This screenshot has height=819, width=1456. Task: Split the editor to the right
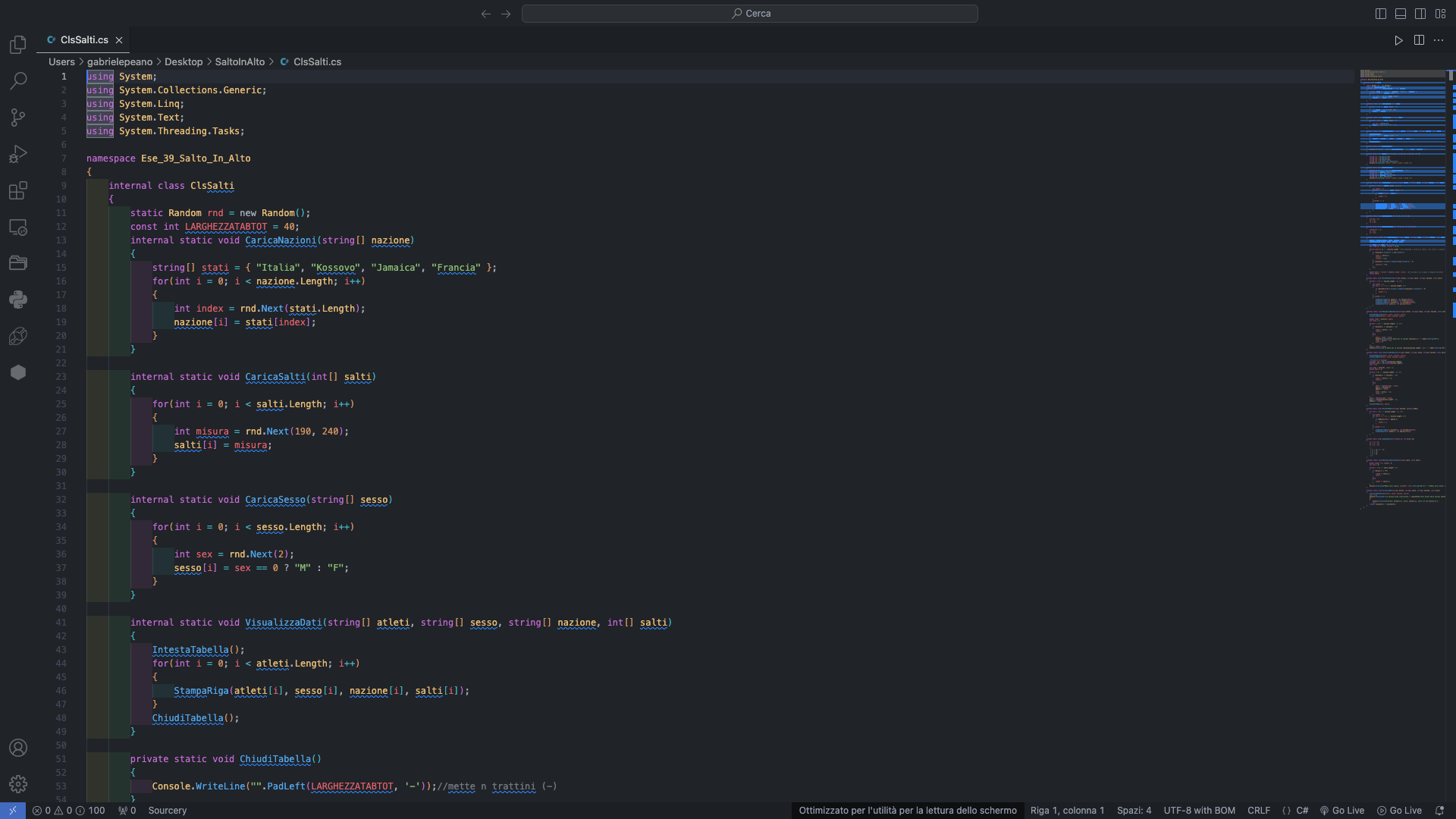(x=1419, y=40)
